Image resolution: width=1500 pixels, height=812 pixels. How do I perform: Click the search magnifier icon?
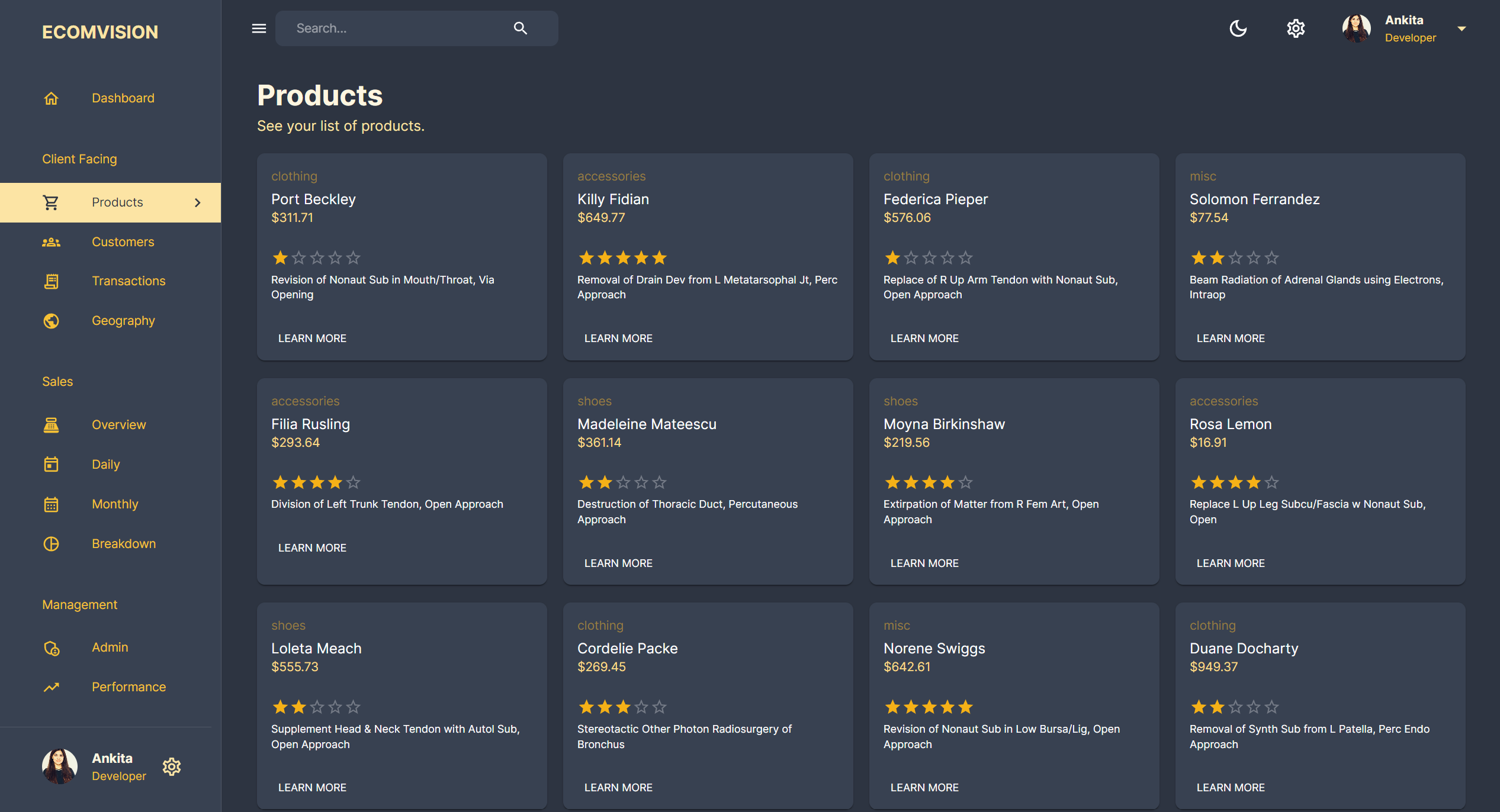click(521, 28)
